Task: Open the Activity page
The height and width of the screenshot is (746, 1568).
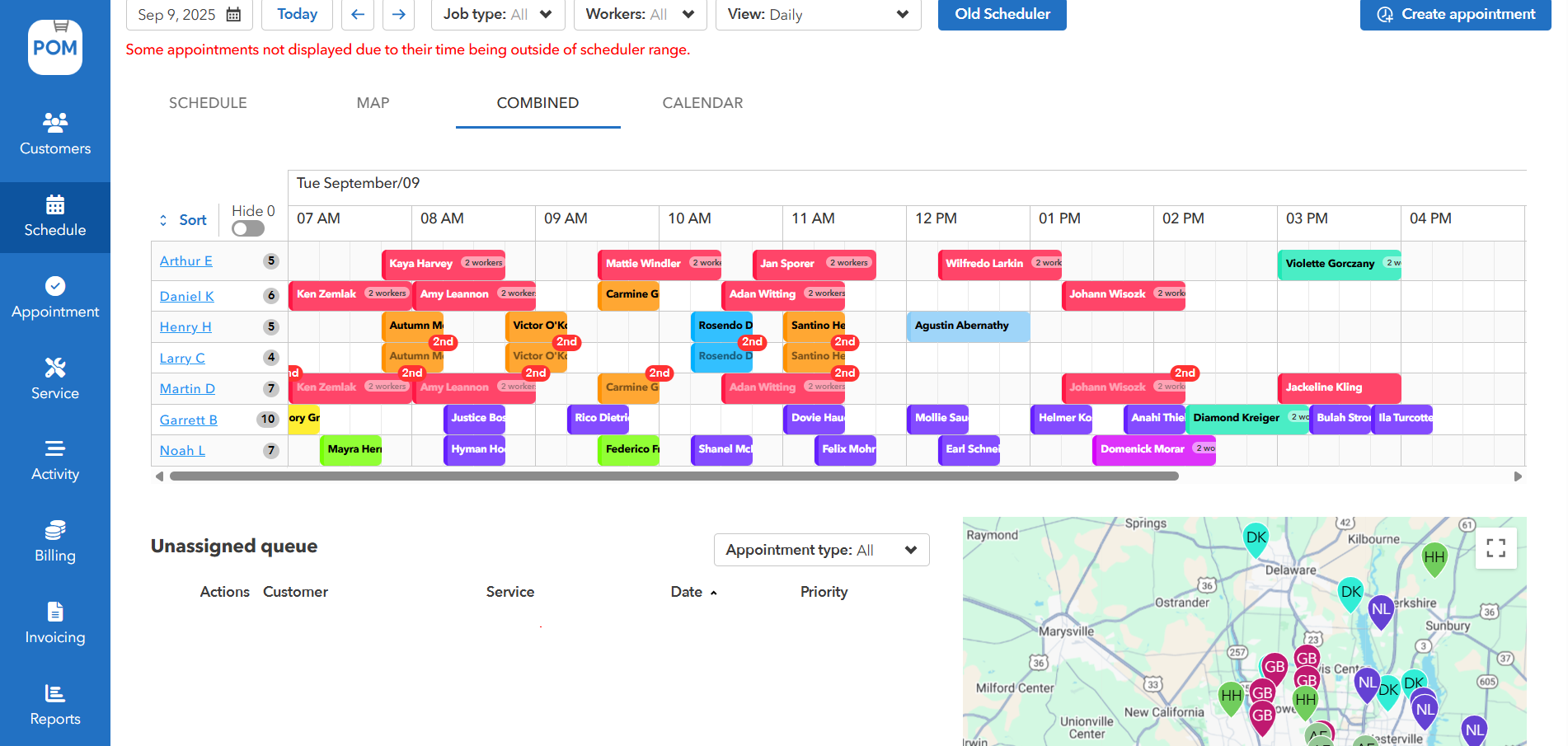Action: tap(55, 460)
